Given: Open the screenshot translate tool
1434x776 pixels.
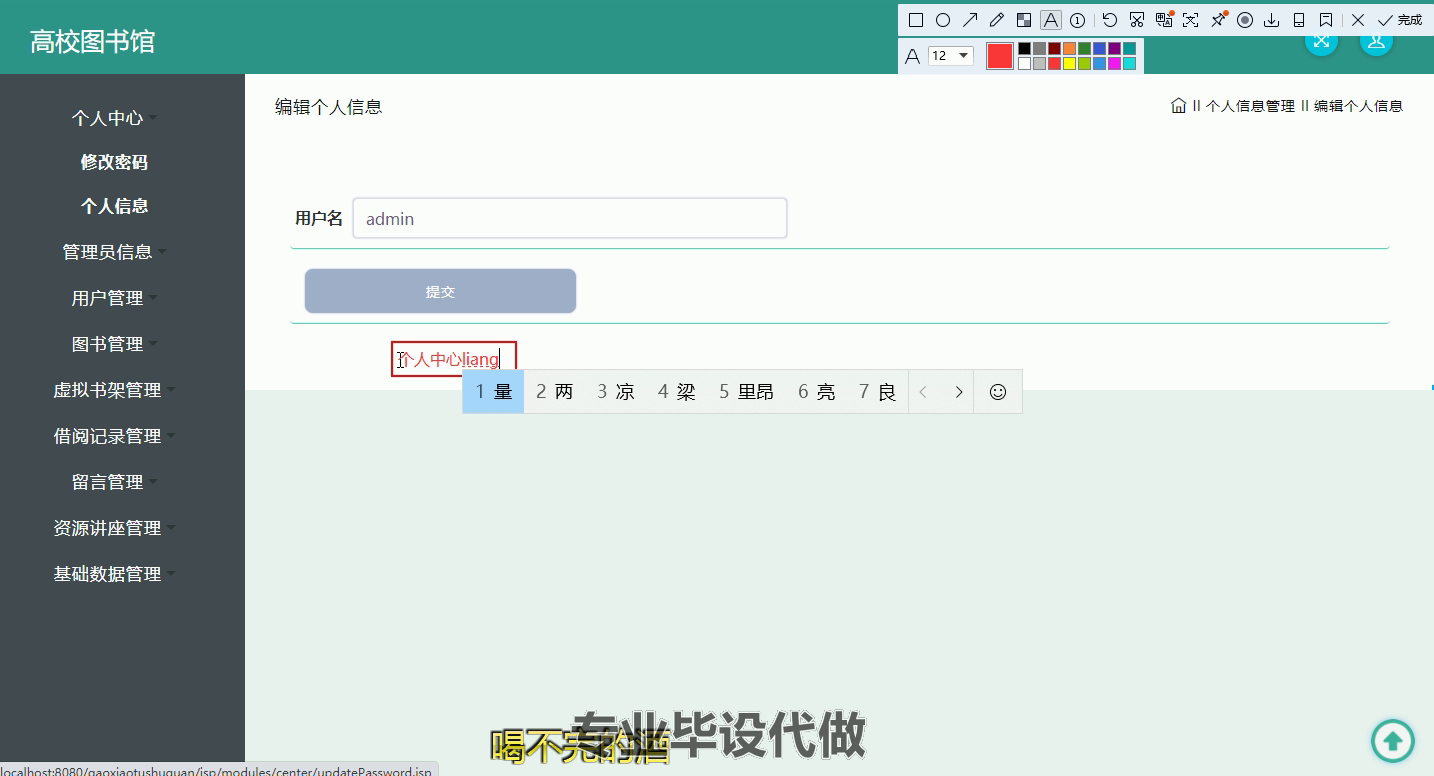Looking at the screenshot, I should [1164, 20].
